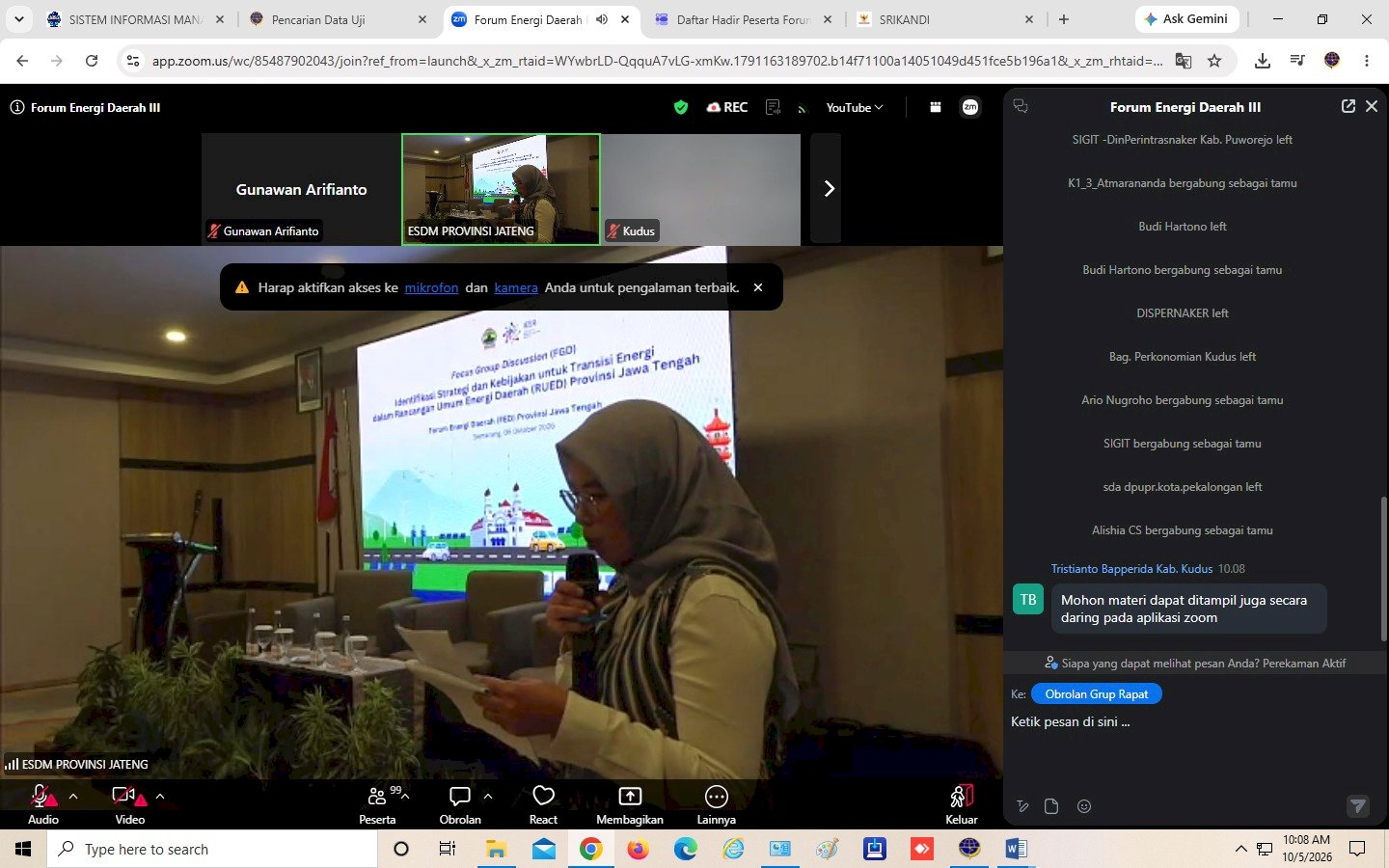This screenshot has height=868, width=1389.
Task: Click Membagikan share screen button
Action: tap(630, 804)
